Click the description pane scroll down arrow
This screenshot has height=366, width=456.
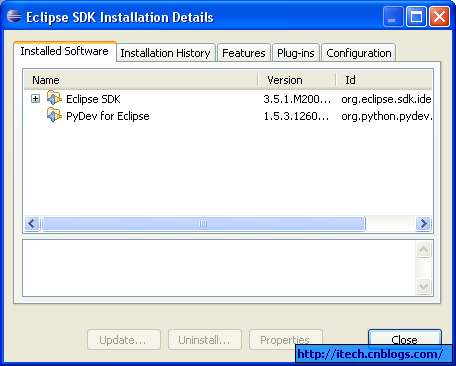pos(424,286)
